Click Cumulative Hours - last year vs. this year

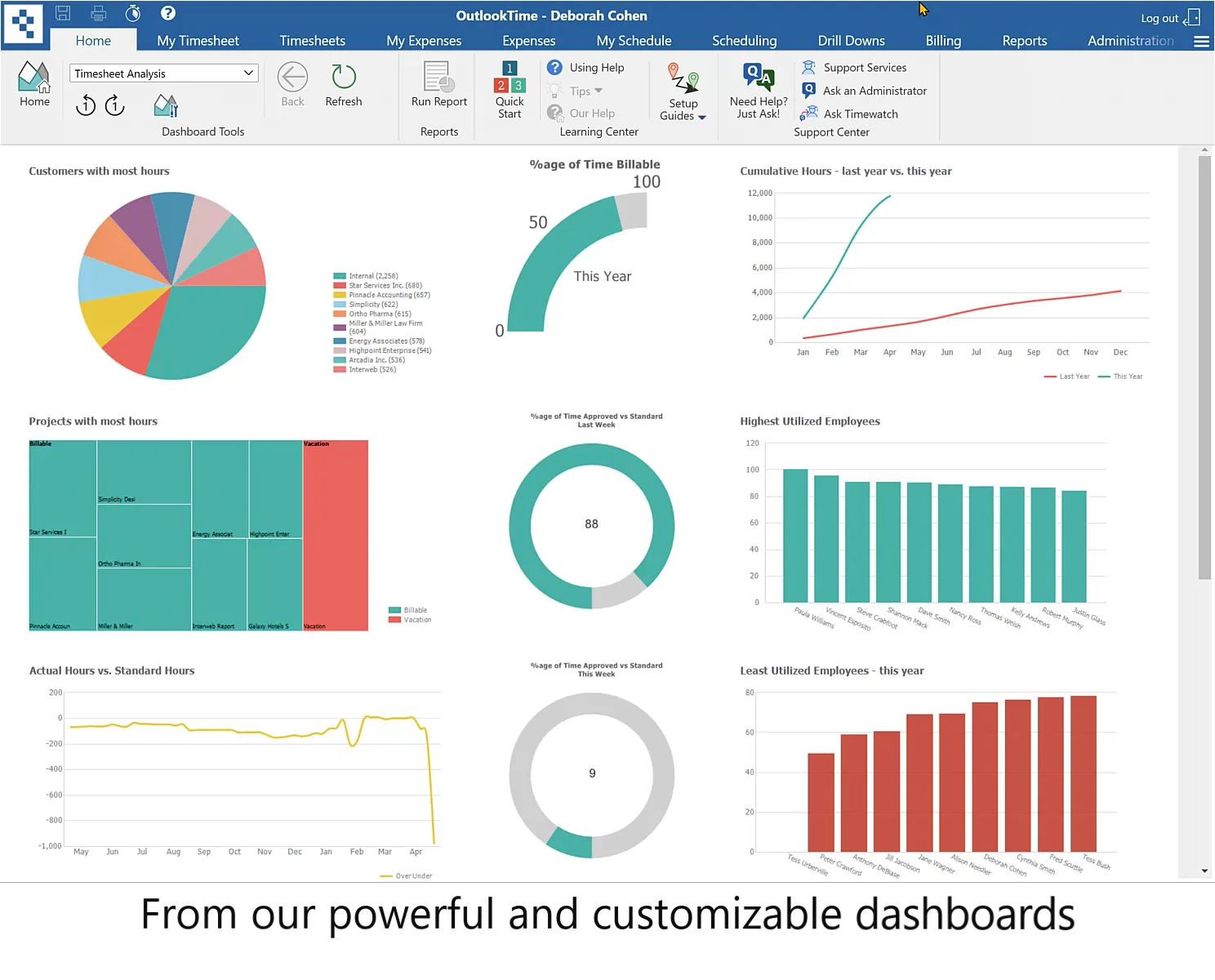click(846, 171)
